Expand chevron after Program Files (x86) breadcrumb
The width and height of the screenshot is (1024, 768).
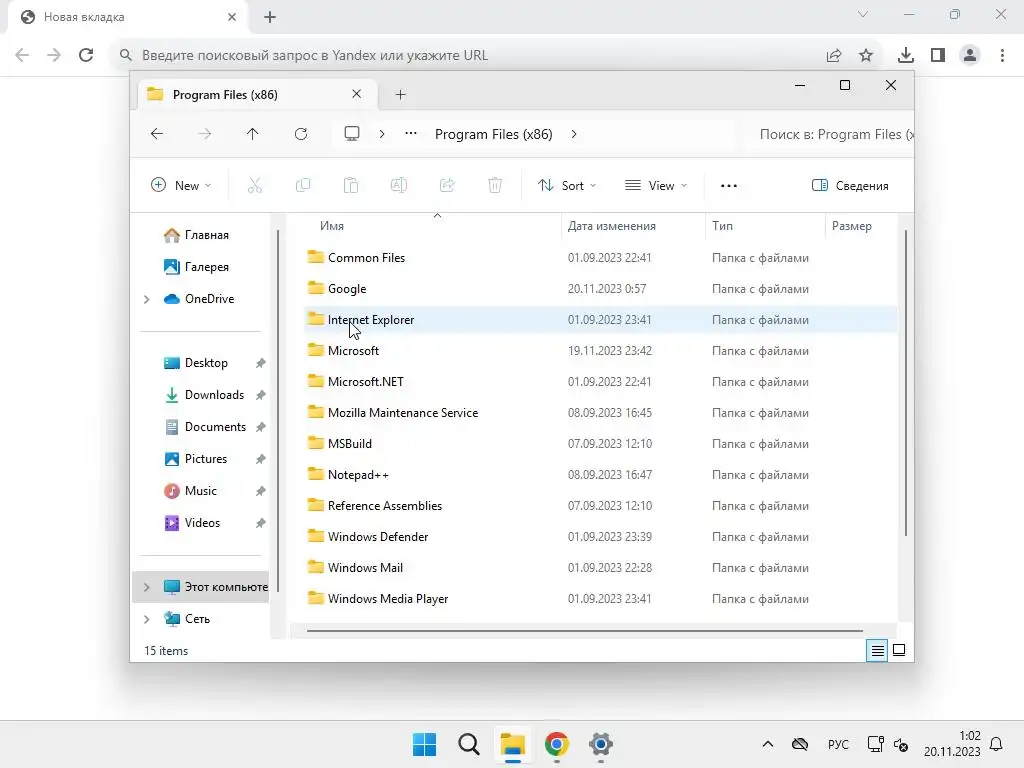(574, 134)
